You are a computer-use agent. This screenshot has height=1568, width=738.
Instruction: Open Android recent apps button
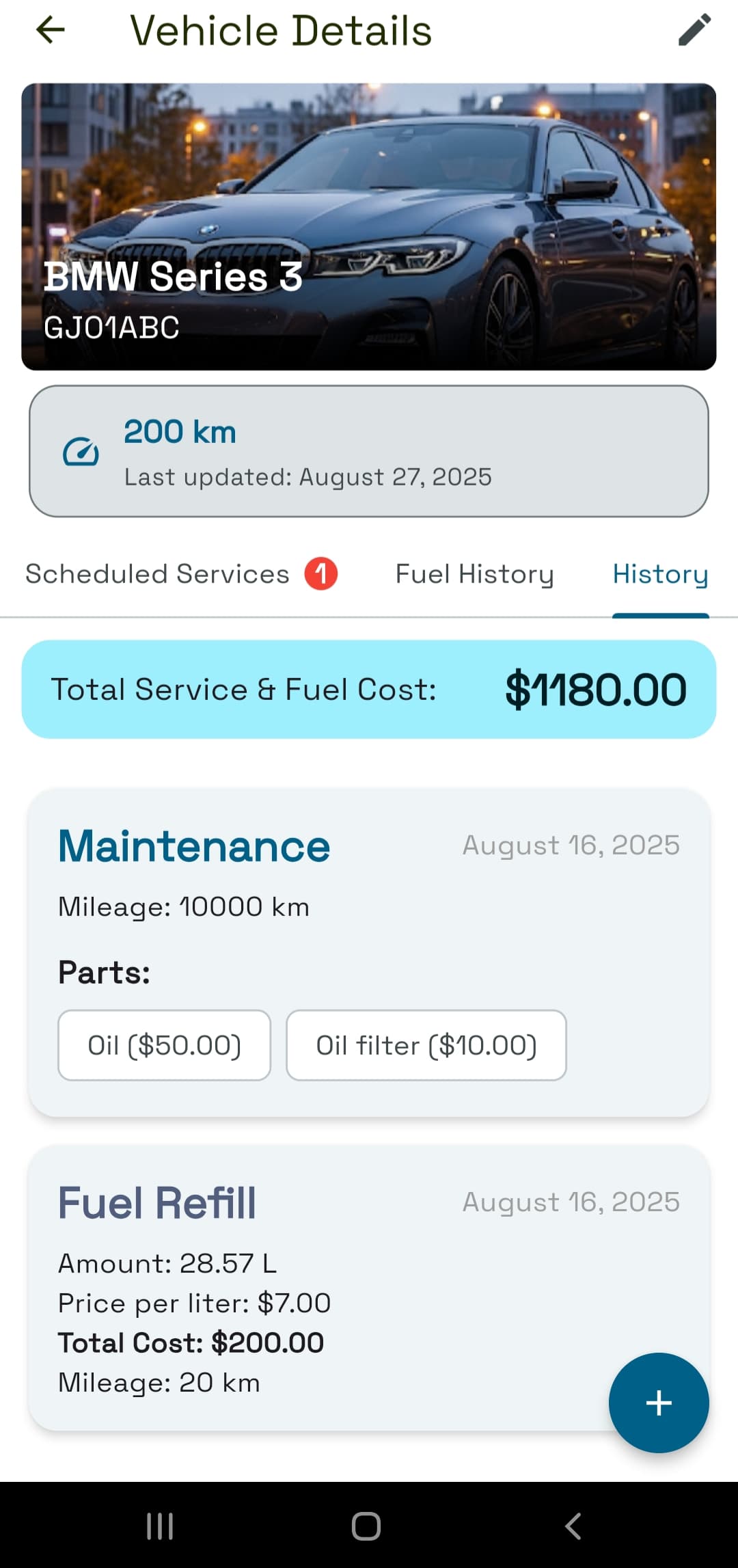click(x=160, y=1526)
